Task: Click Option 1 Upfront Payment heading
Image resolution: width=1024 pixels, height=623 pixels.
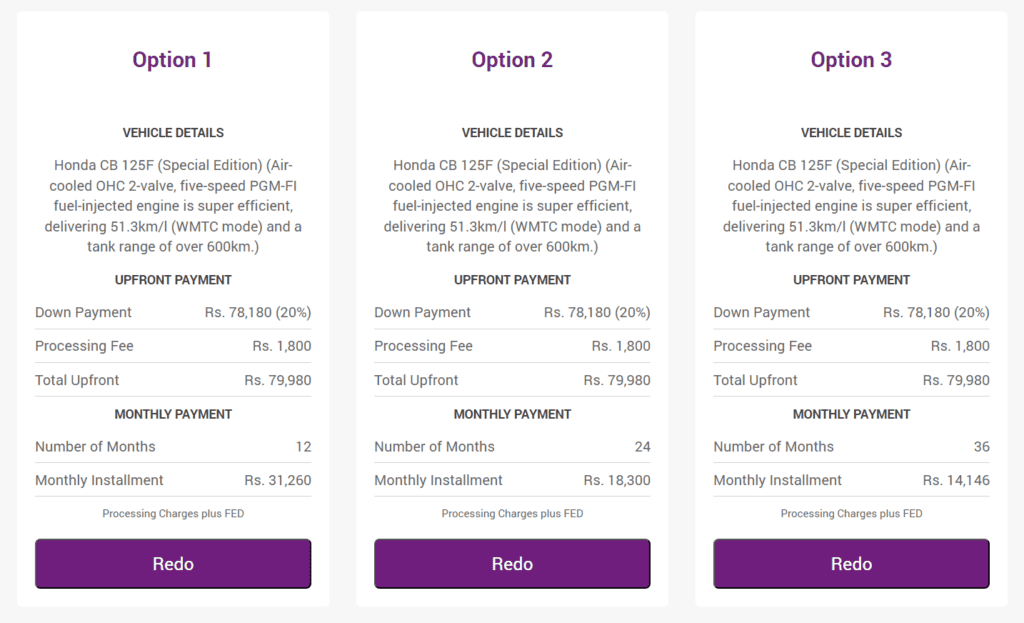Action: (x=173, y=280)
